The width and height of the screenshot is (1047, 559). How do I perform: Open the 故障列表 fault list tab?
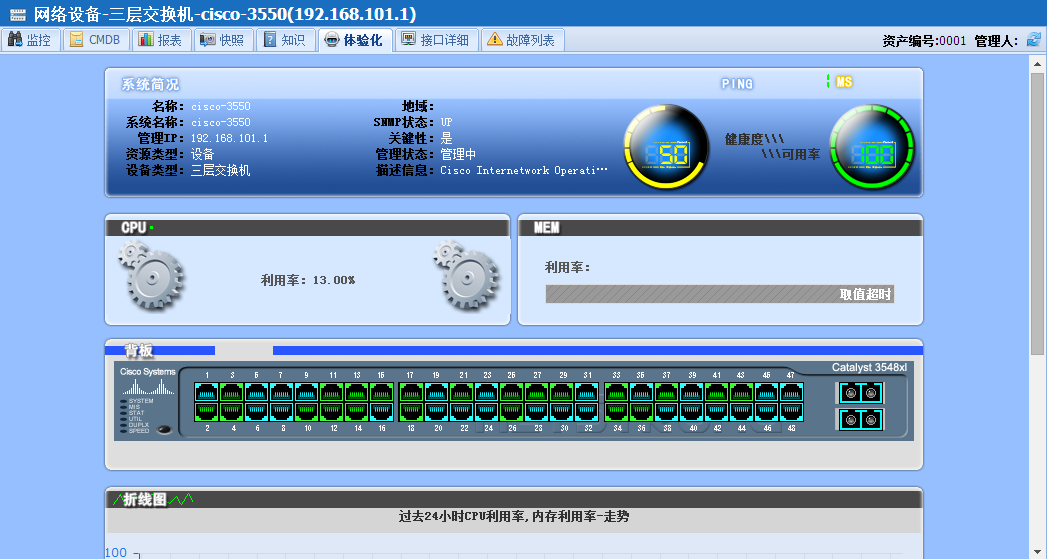pyautogui.click(x=522, y=40)
